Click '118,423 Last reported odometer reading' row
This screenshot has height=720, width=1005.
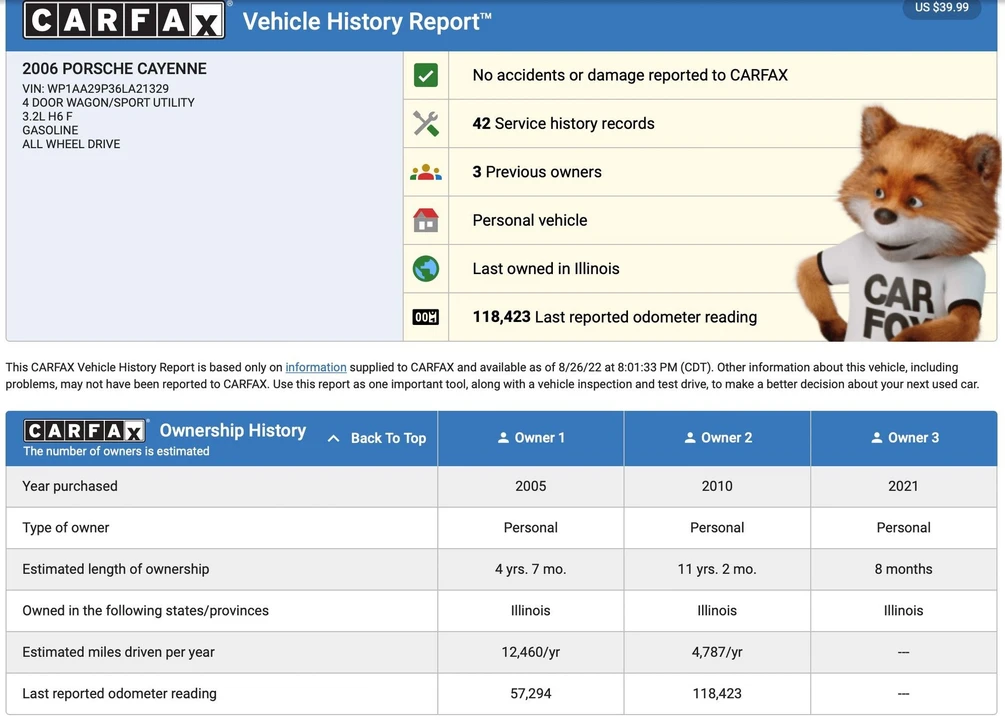coord(700,317)
